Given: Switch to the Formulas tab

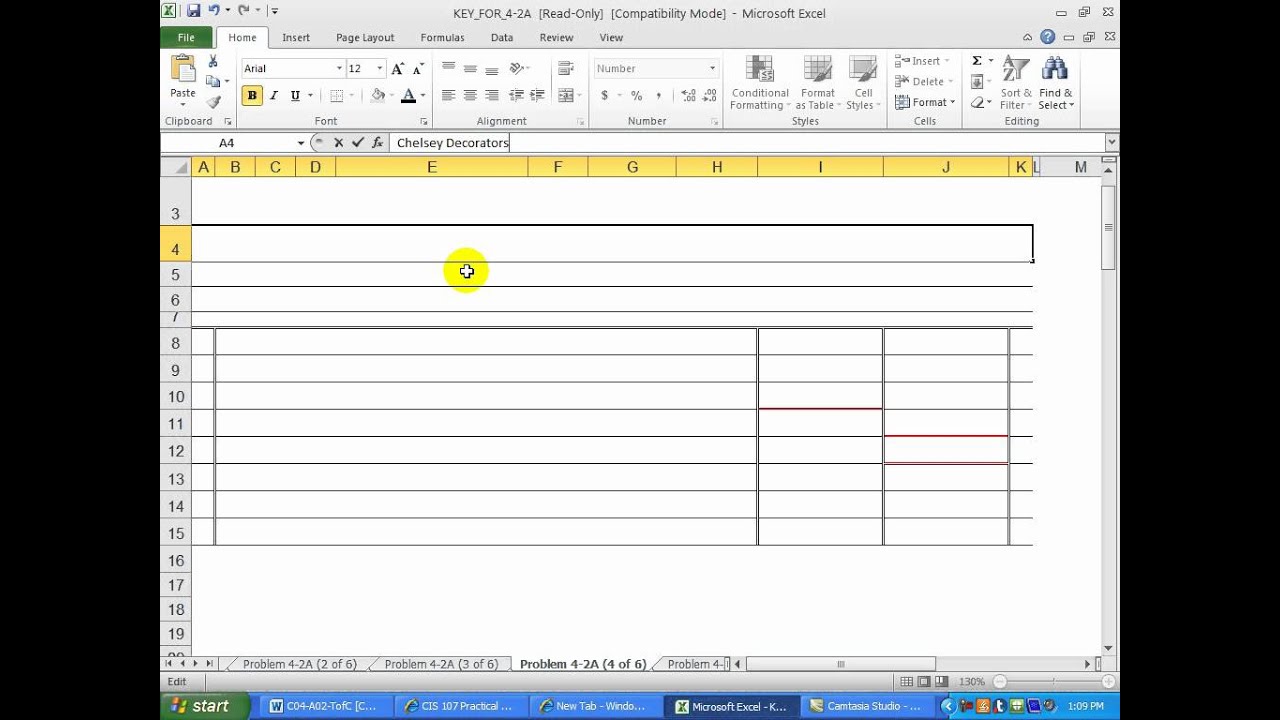Looking at the screenshot, I should click(442, 37).
